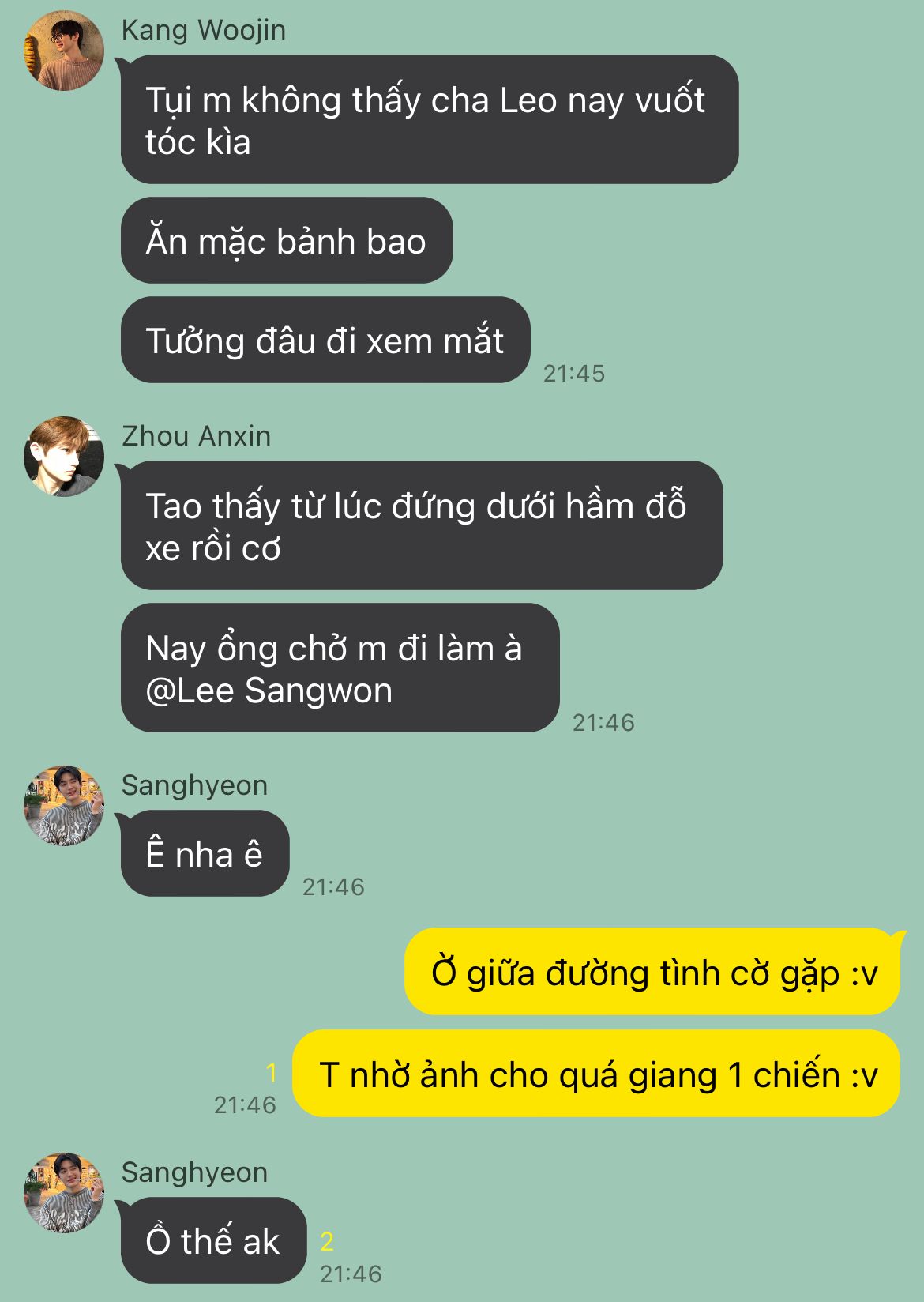
Task: Tap unread count 1 beside yellow message
Action: [272, 1072]
